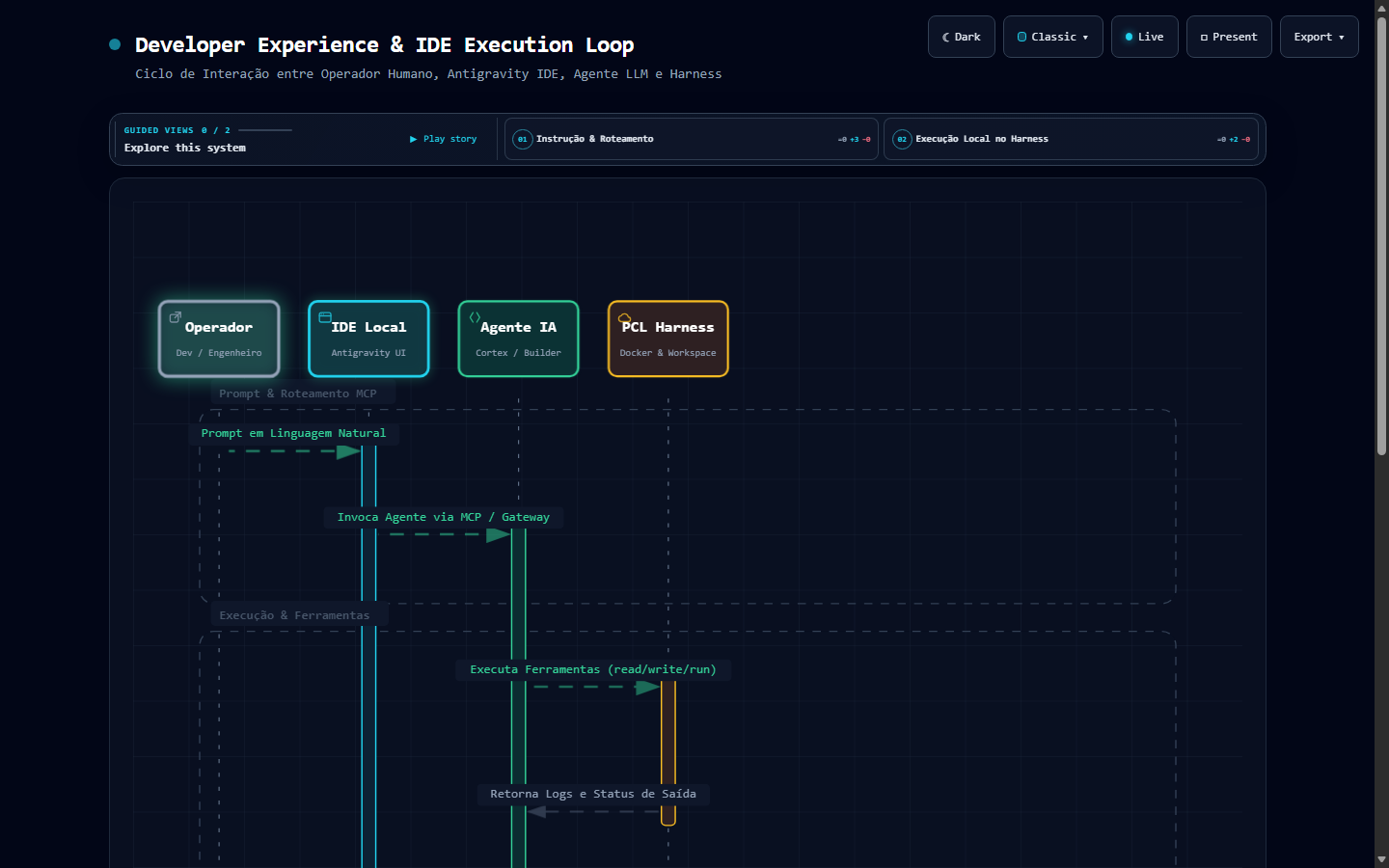Click the PCL Harness participant node
This screenshot has height=868, width=1389.
[667, 339]
